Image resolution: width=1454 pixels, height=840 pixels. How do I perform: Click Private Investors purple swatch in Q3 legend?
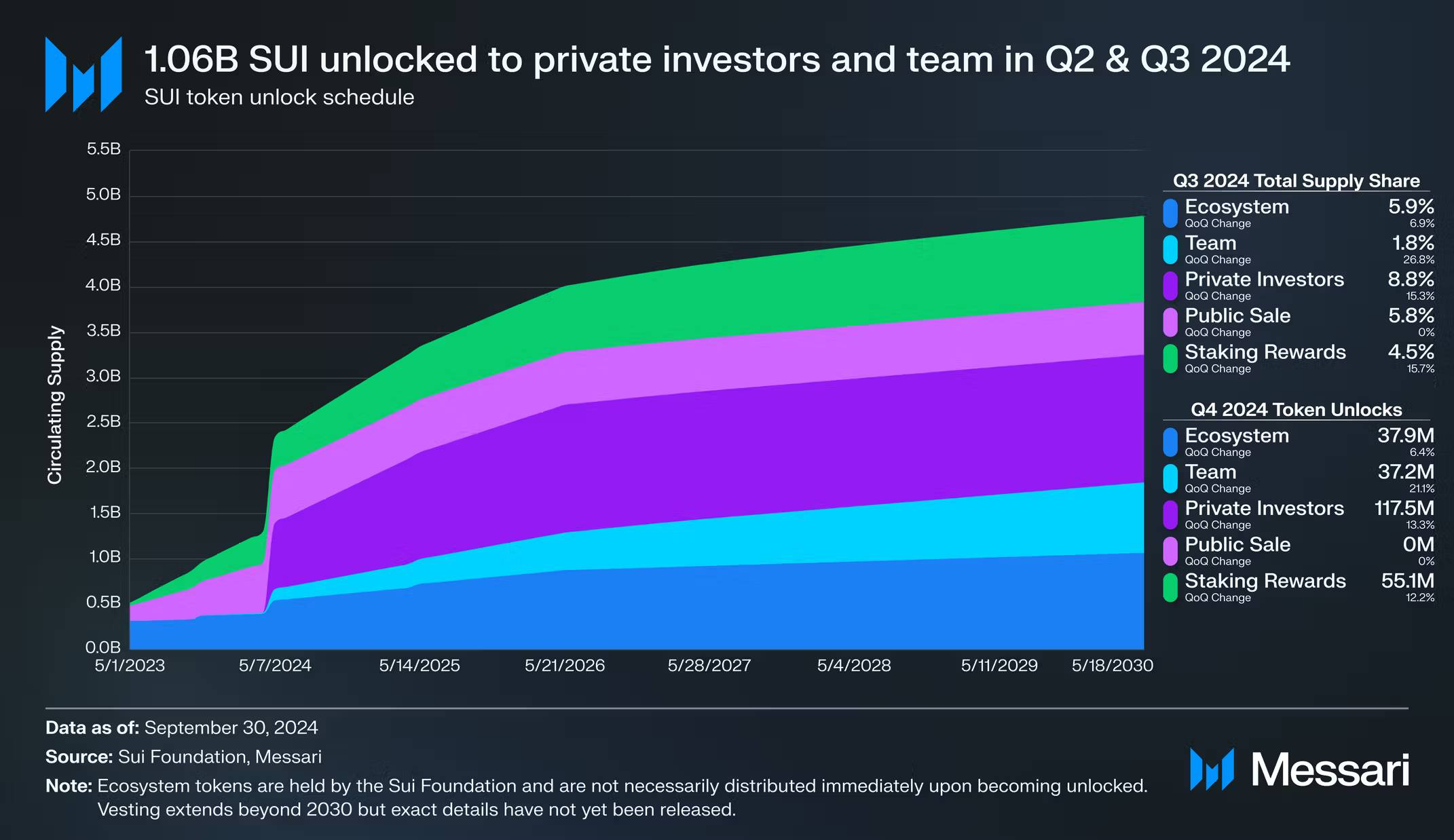[1170, 286]
